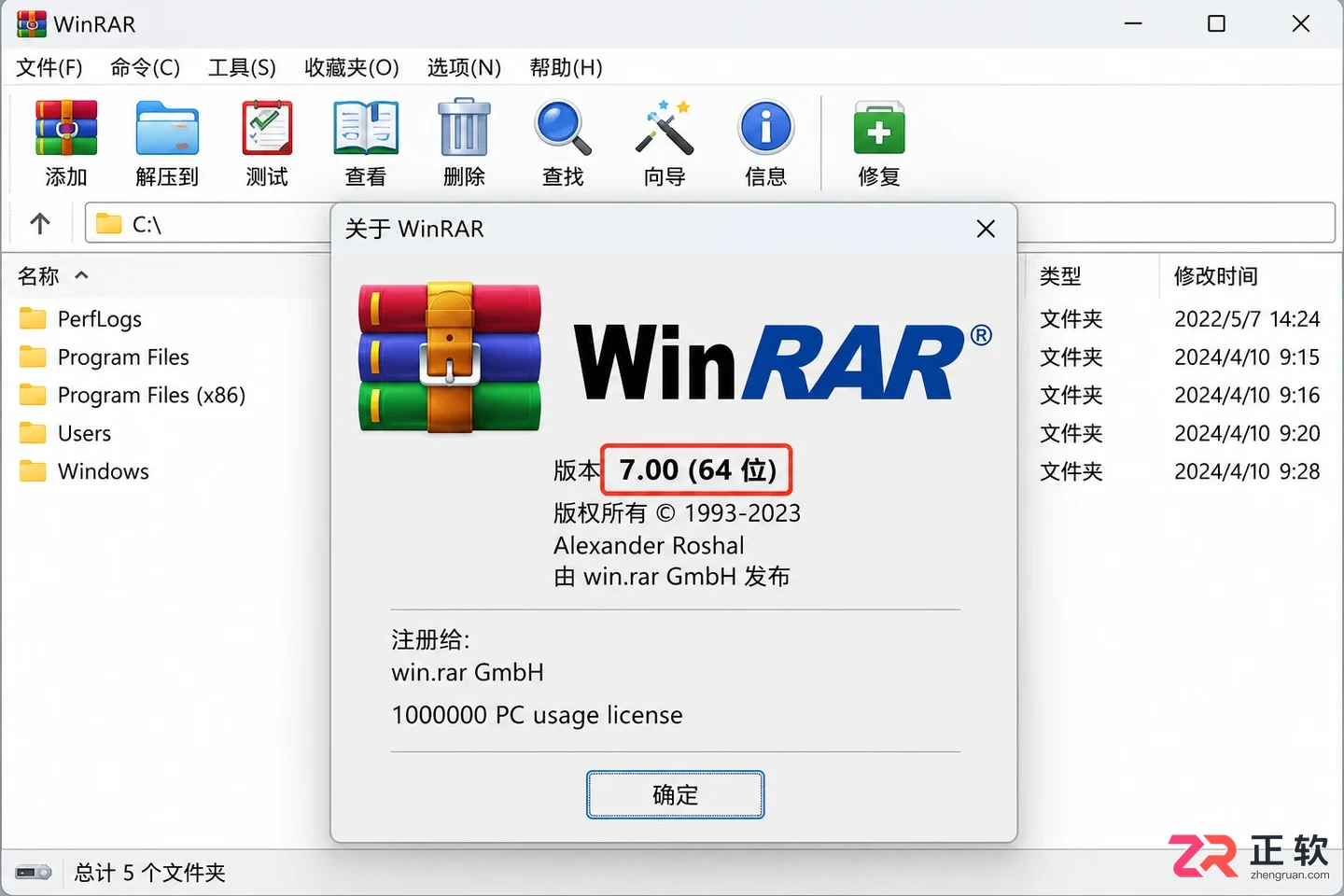Close the 关于 WinRAR dialog
Viewport: 1344px width, 896px height.
click(x=986, y=229)
